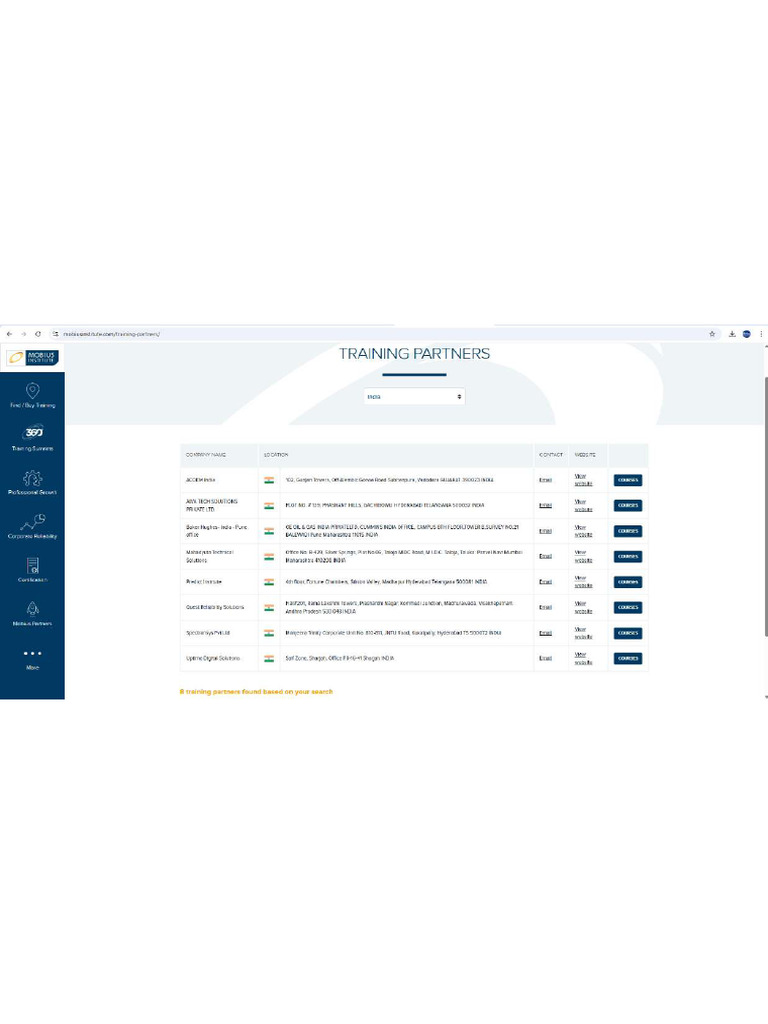Click the flag in Uptime Digital Solutions row
This screenshot has height=1024, width=768.
tap(269, 658)
